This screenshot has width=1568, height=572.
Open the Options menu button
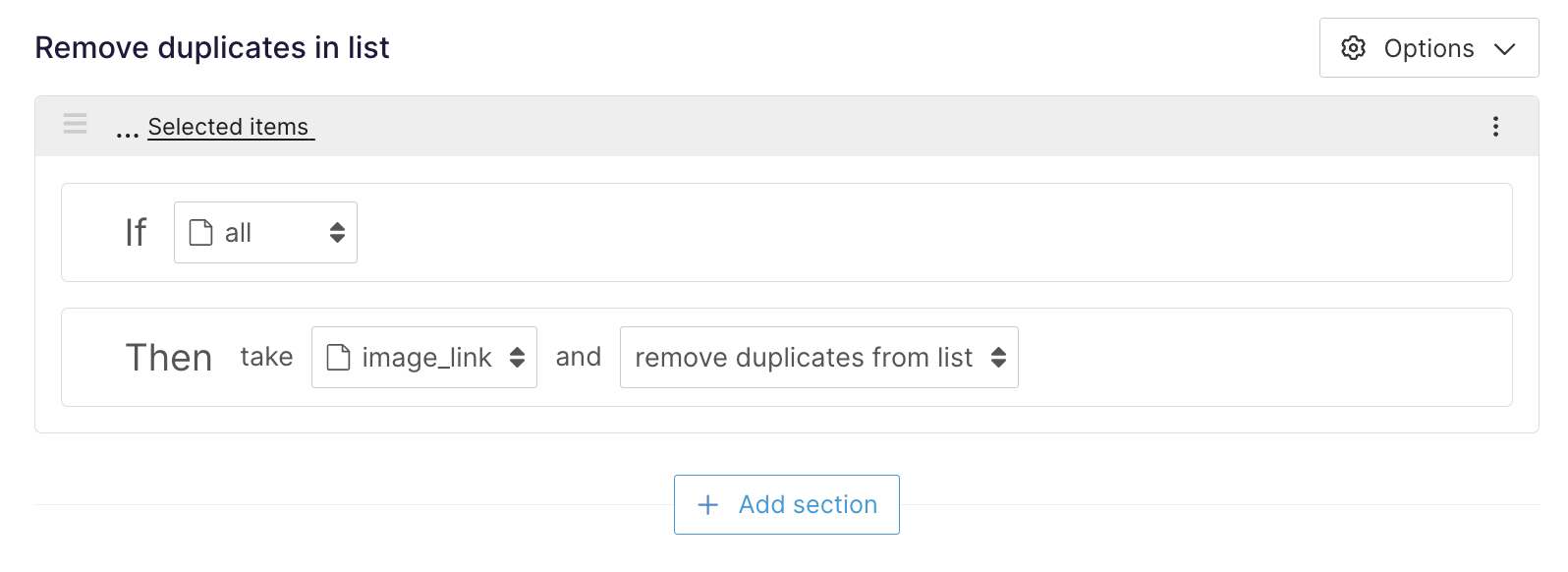pyautogui.click(x=1428, y=48)
